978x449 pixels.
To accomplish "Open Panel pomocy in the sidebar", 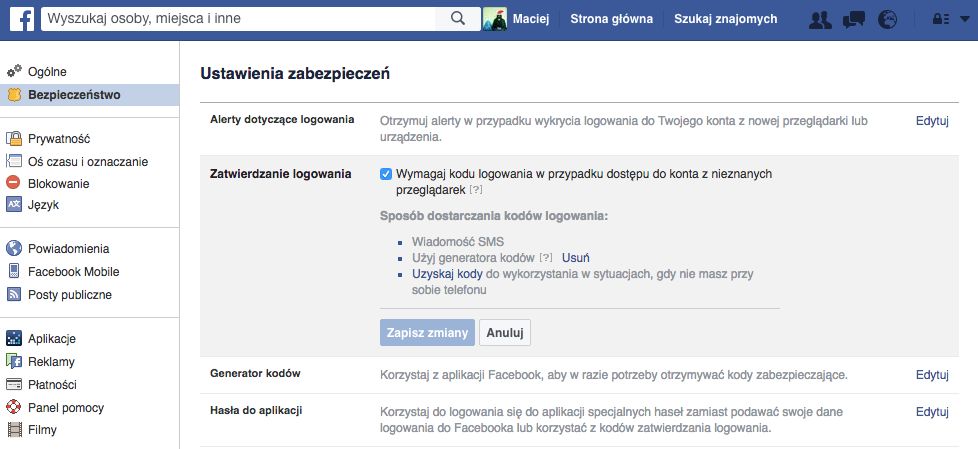I will [x=65, y=407].
